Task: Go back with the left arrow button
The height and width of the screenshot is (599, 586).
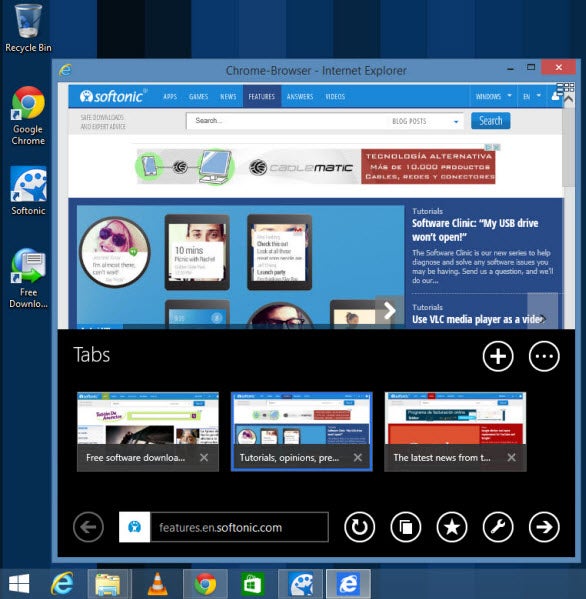Action: (x=88, y=527)
